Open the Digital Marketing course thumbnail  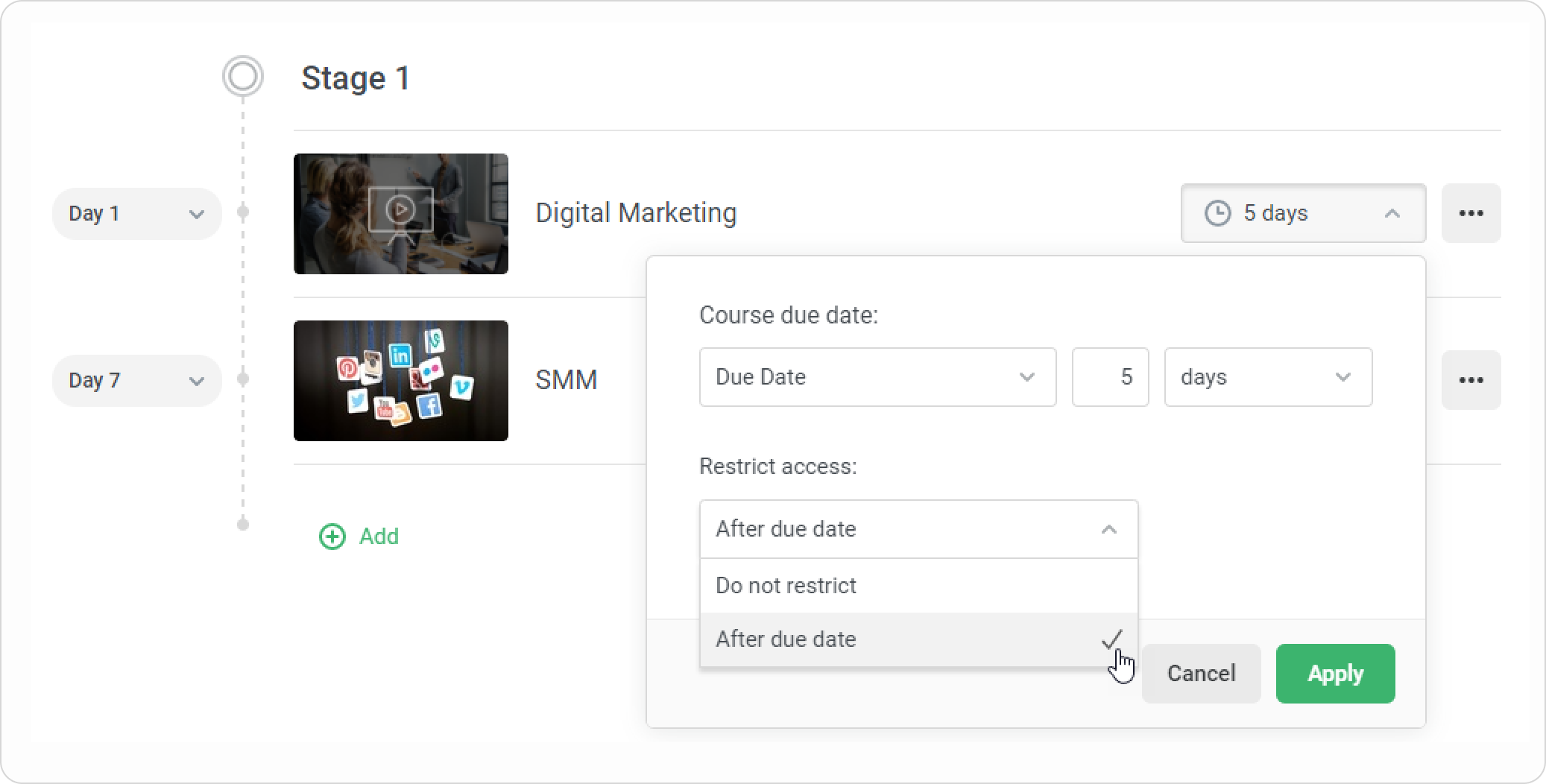point(401,214)
